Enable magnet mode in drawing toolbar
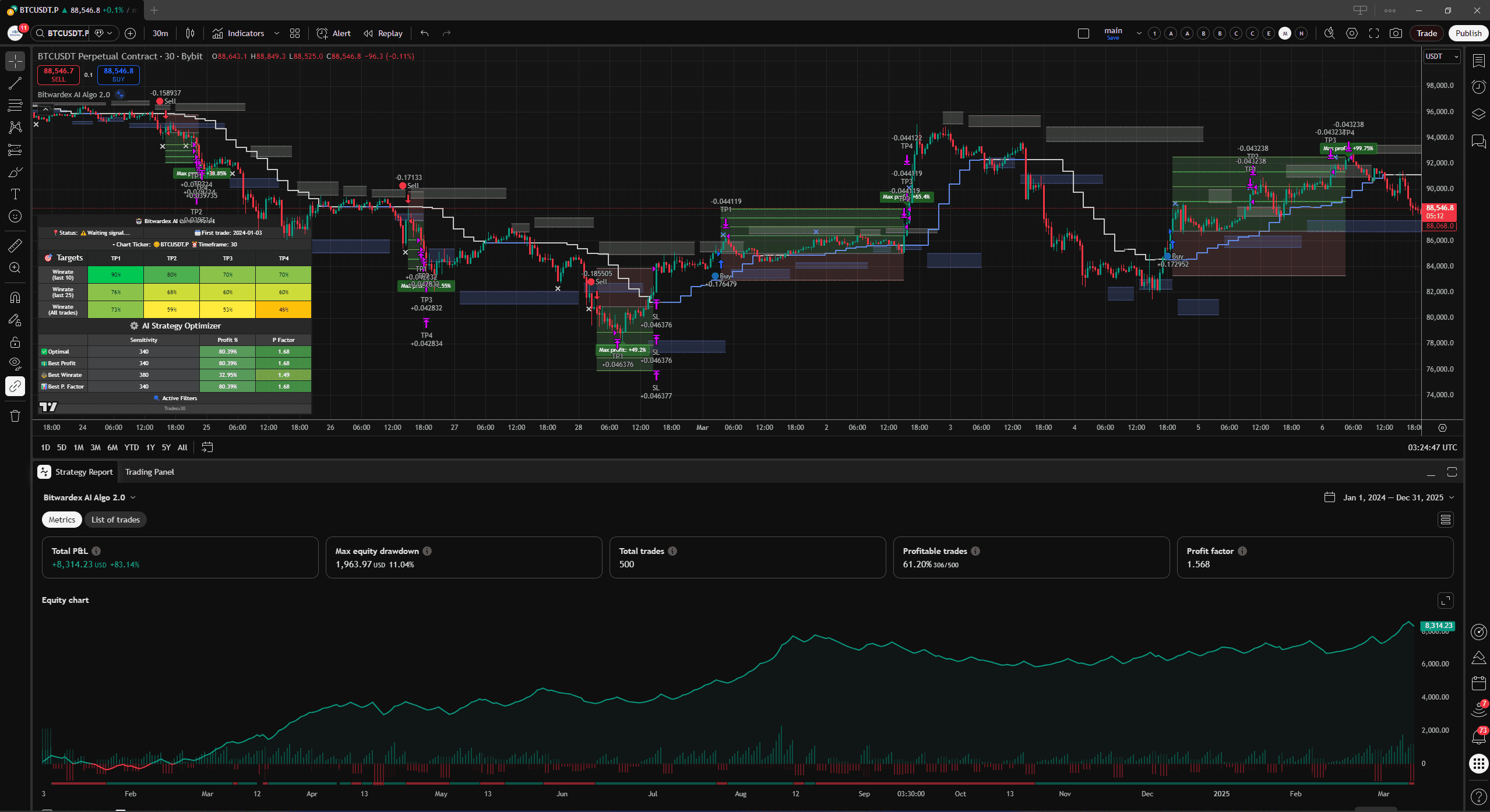Screen dimensions: 1490x812 15,298
